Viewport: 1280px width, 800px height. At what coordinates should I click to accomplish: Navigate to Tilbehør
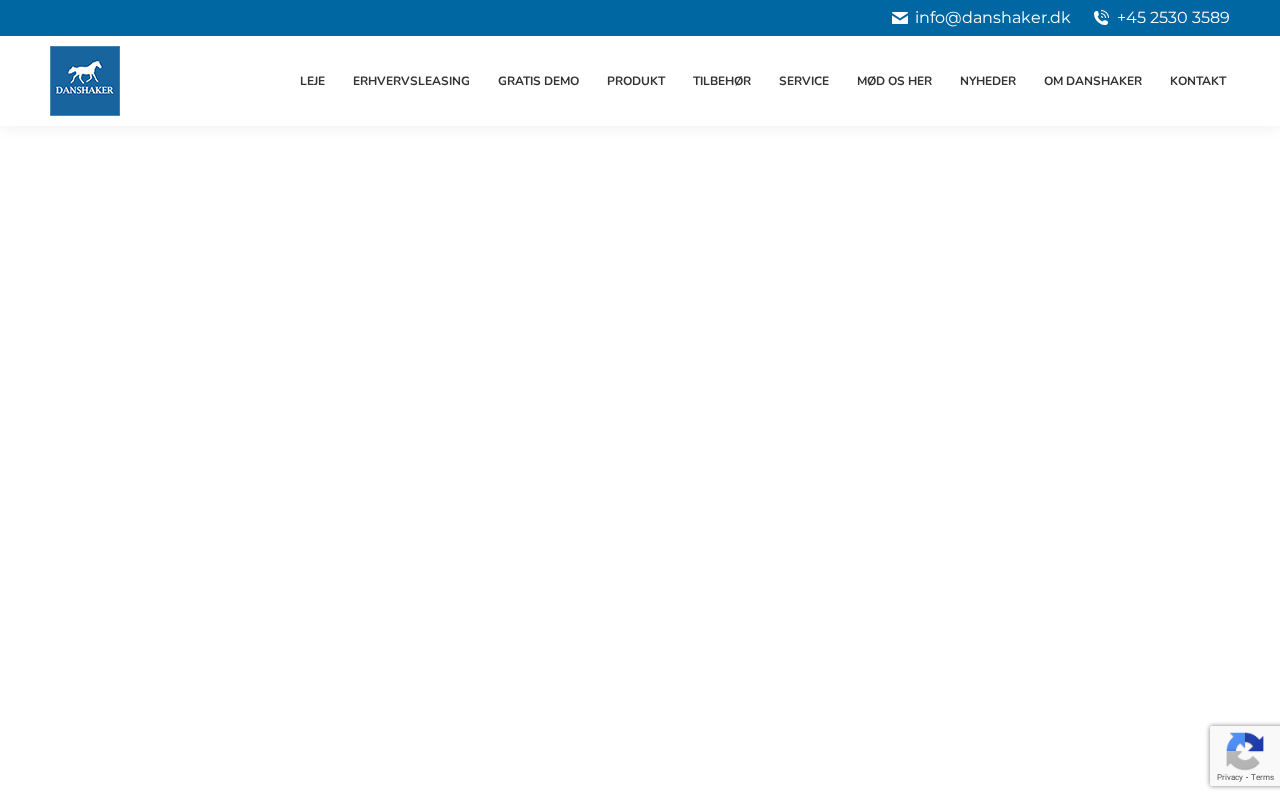coord(722,81)
